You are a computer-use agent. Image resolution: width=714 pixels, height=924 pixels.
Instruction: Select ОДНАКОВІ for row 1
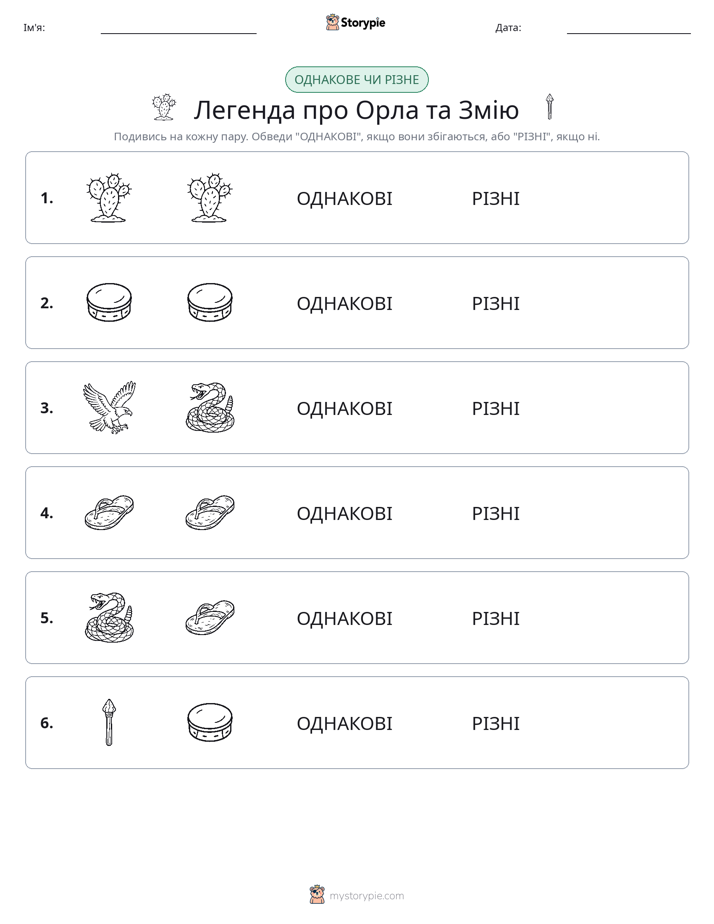(x=344, y=199)
